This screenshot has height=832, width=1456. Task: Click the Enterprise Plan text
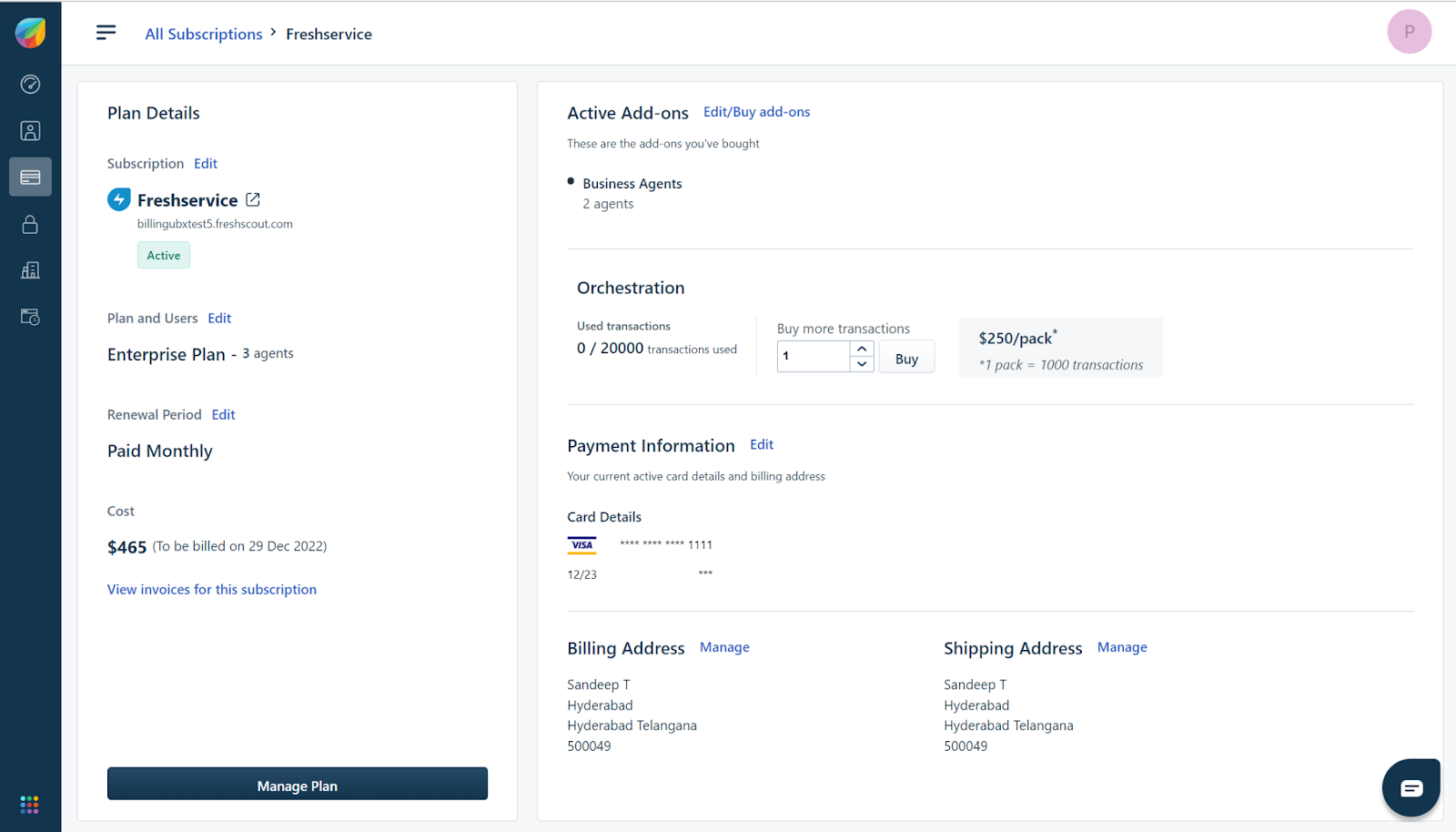point(167,355)
